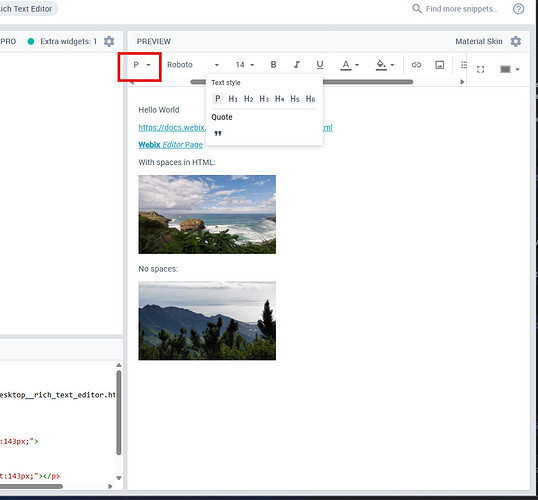The image size is (538, 500).
Task: Select the ocean coast image
Action: click(207, 214)
